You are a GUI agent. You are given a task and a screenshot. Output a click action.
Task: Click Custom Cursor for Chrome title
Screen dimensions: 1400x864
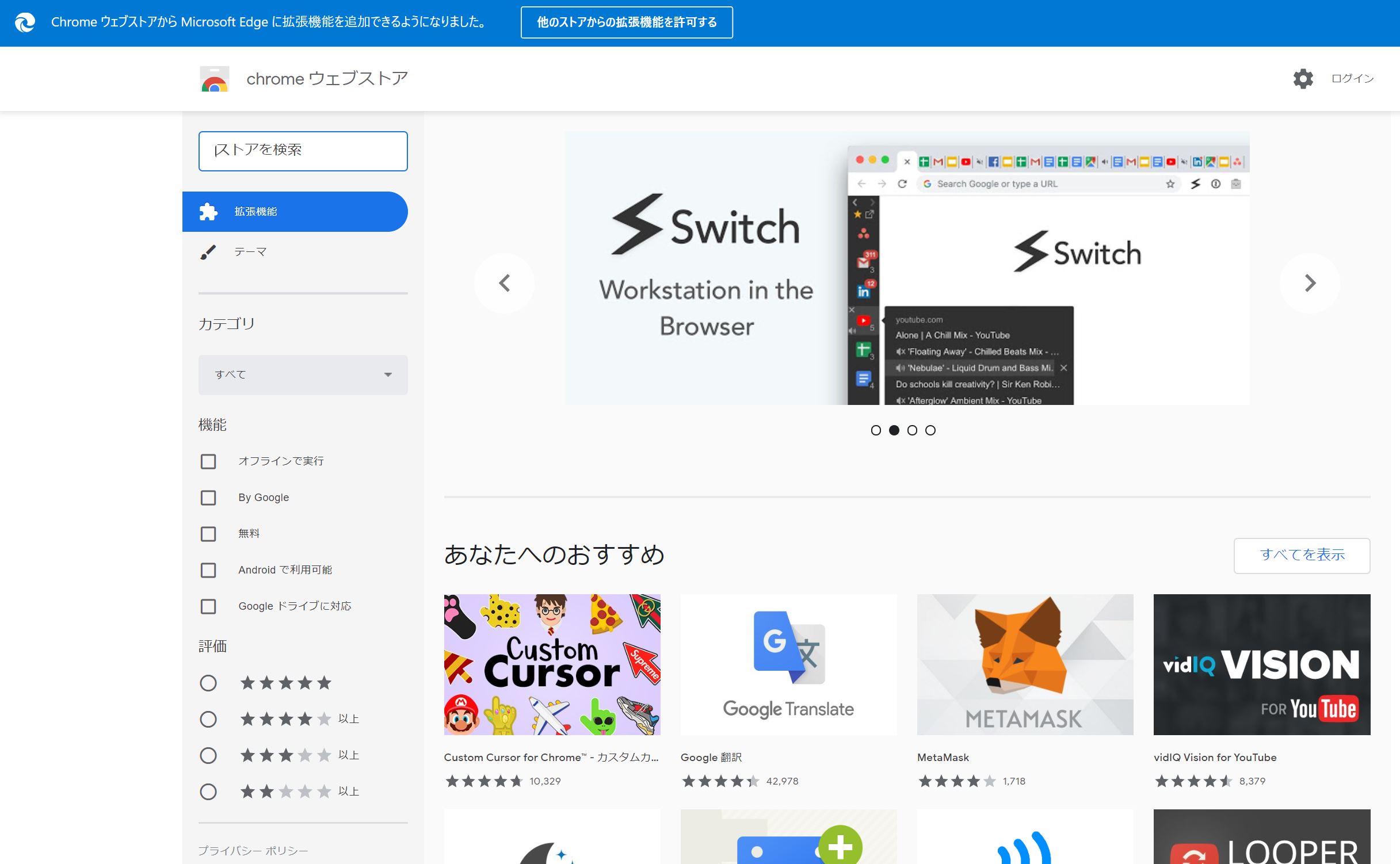point(551,758)
